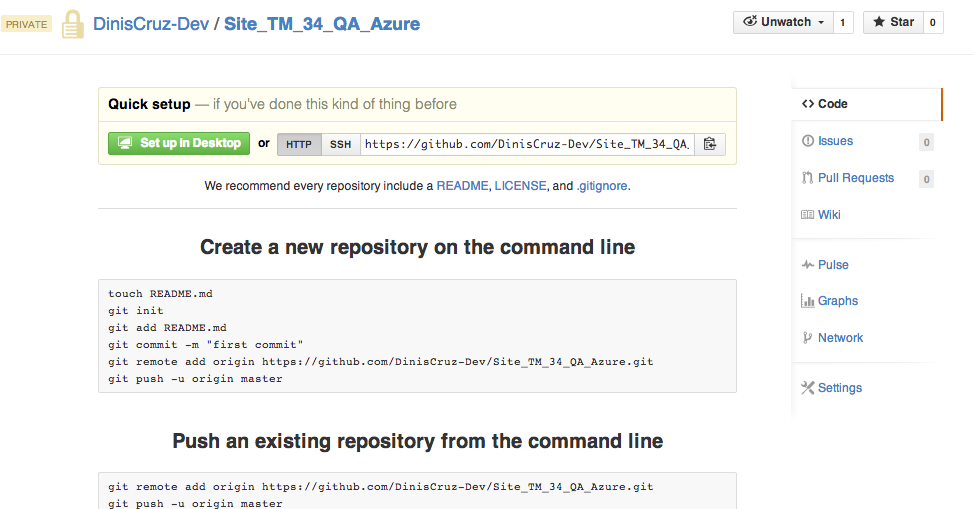Click the Settings tools icon
974x509 pixels.
pos(808,388)
